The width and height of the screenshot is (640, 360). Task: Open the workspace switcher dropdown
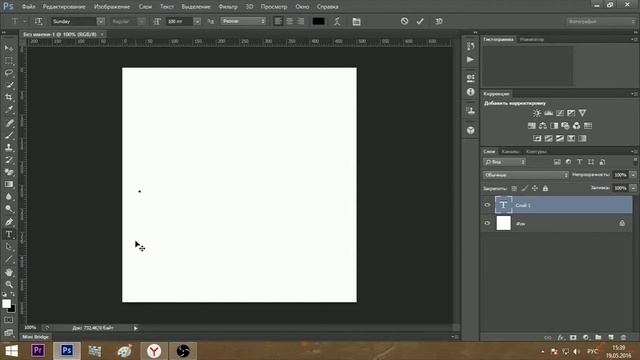(601, 21)
